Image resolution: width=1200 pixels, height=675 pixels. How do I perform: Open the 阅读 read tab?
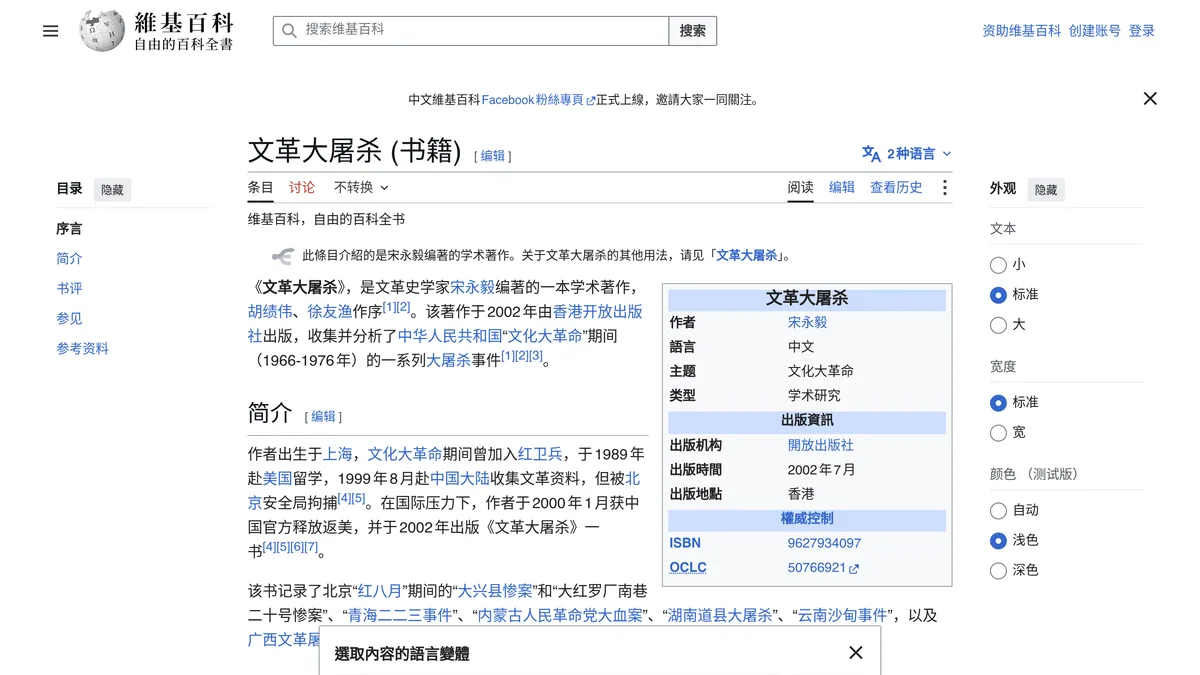click(800, 187)
